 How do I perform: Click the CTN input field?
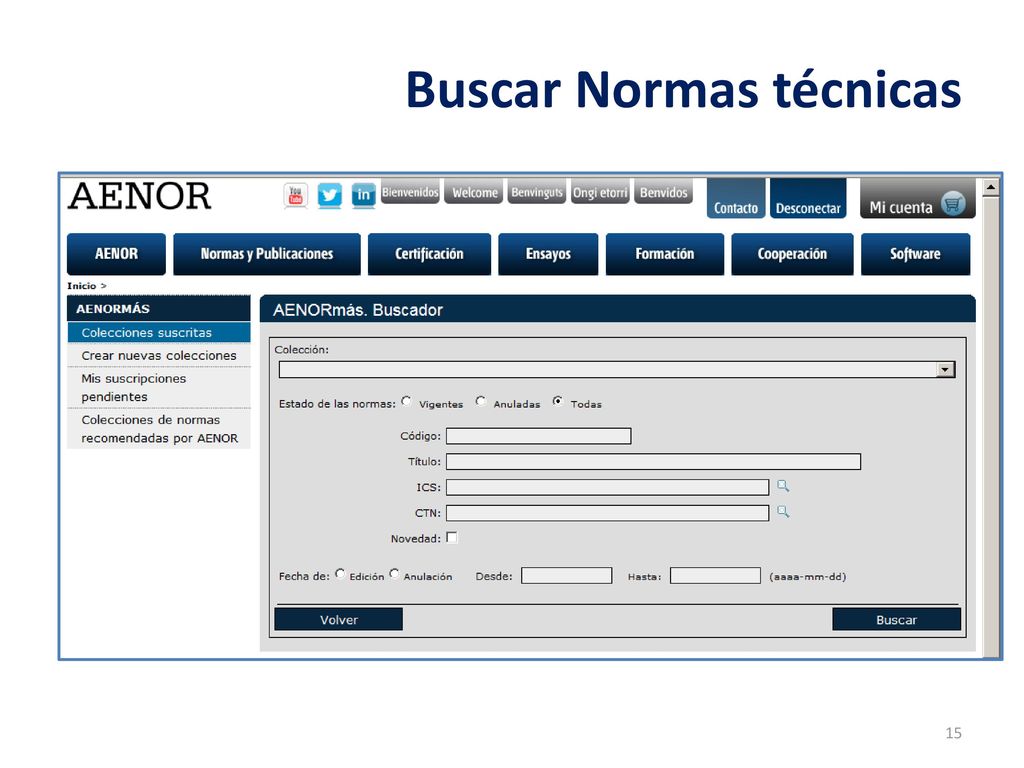pyautogui.click(x=607, y=513)
